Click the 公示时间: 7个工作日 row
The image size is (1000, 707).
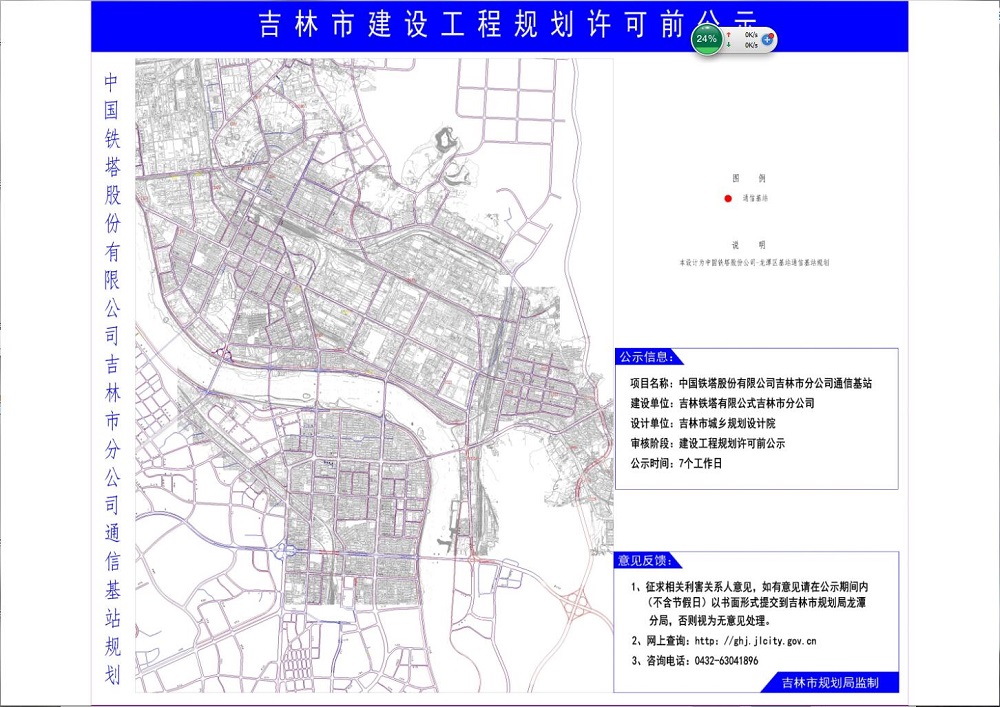tap(676, 463)
